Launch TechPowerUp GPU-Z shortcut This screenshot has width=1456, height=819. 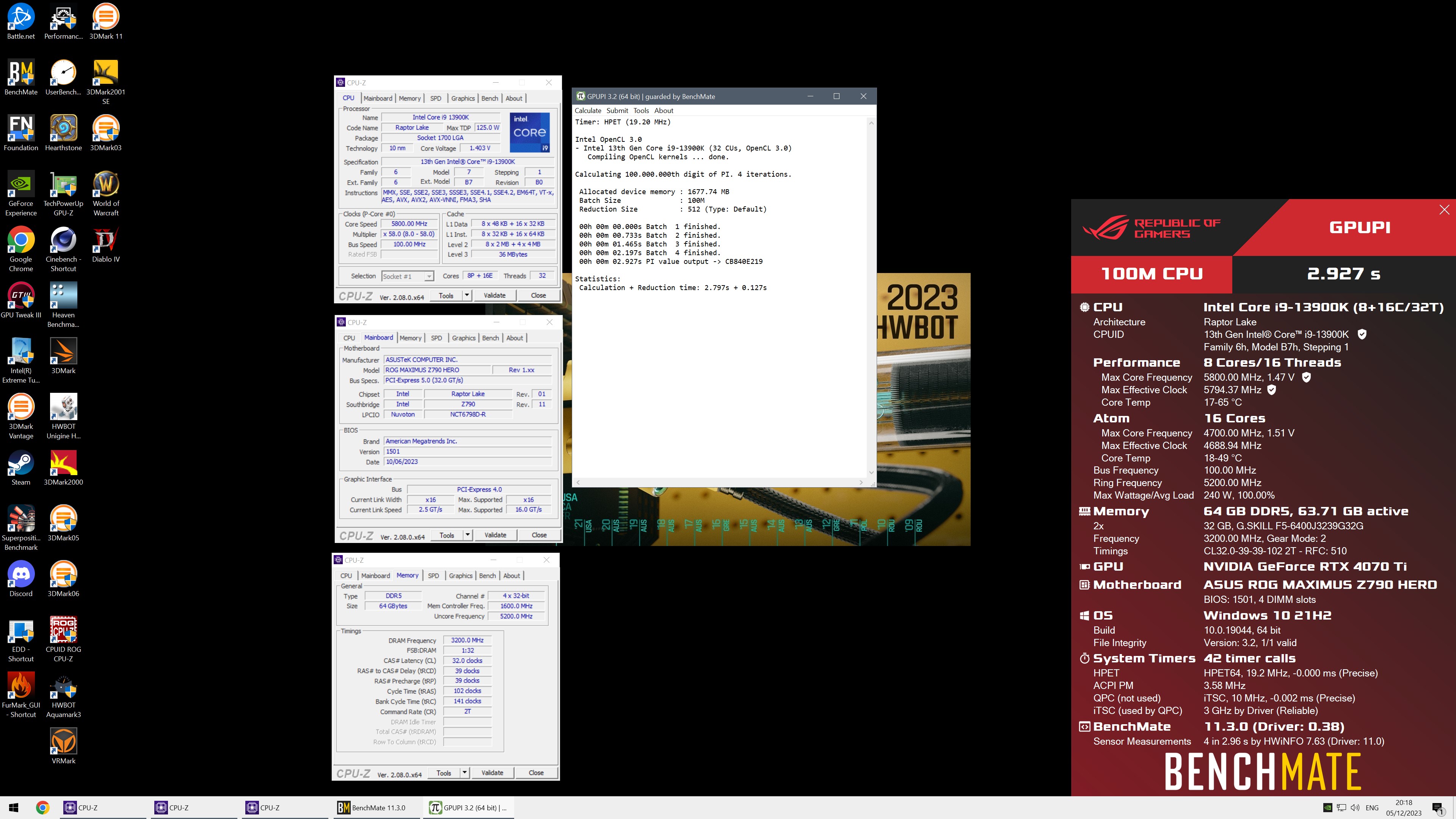(63, 193)
